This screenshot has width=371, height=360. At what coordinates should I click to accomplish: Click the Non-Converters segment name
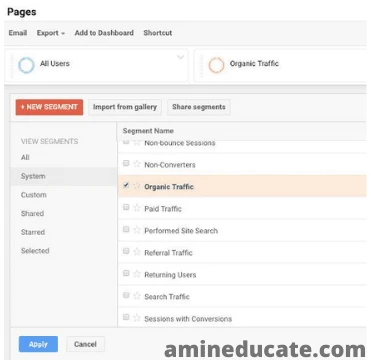click(170, 165)
